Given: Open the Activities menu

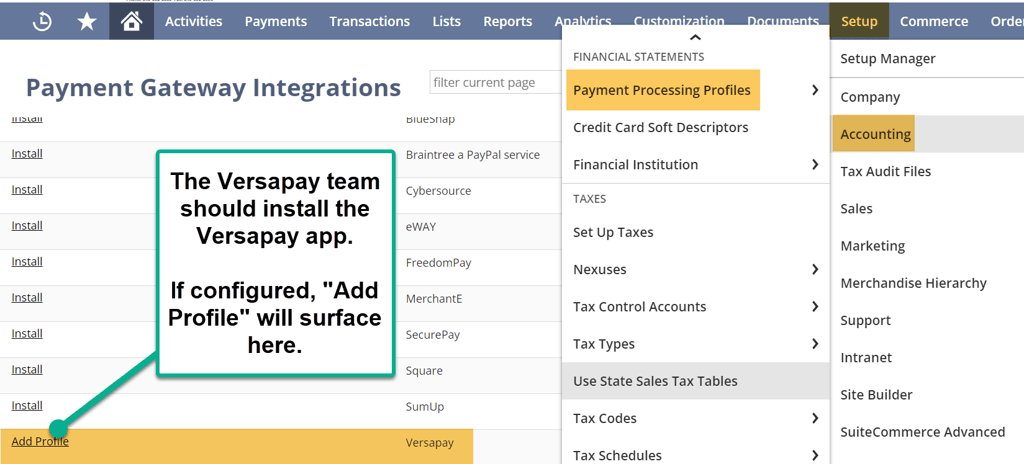Looking at the screenshot, I should pos(193,22).
